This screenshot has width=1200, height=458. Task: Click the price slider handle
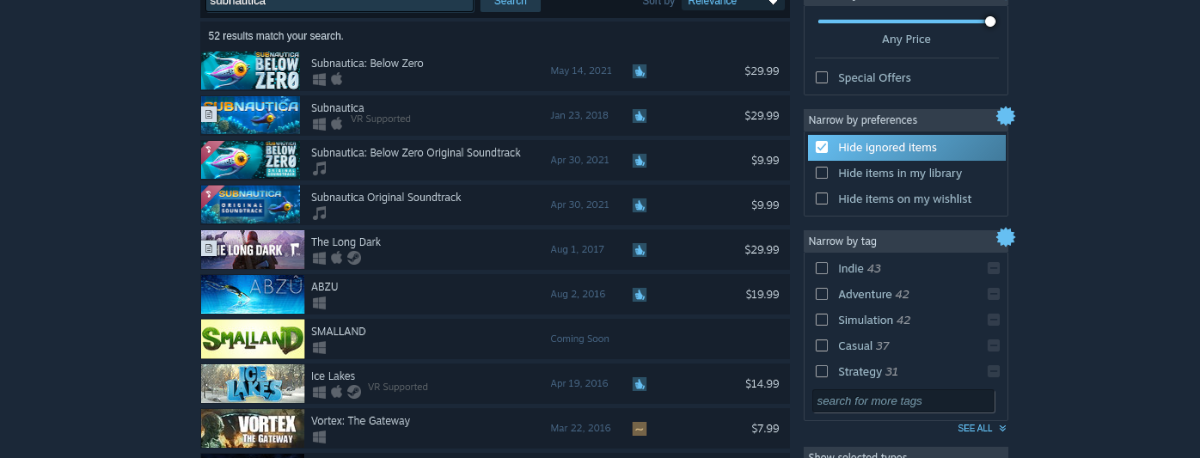pyautogui.click(x=990, y=21)
